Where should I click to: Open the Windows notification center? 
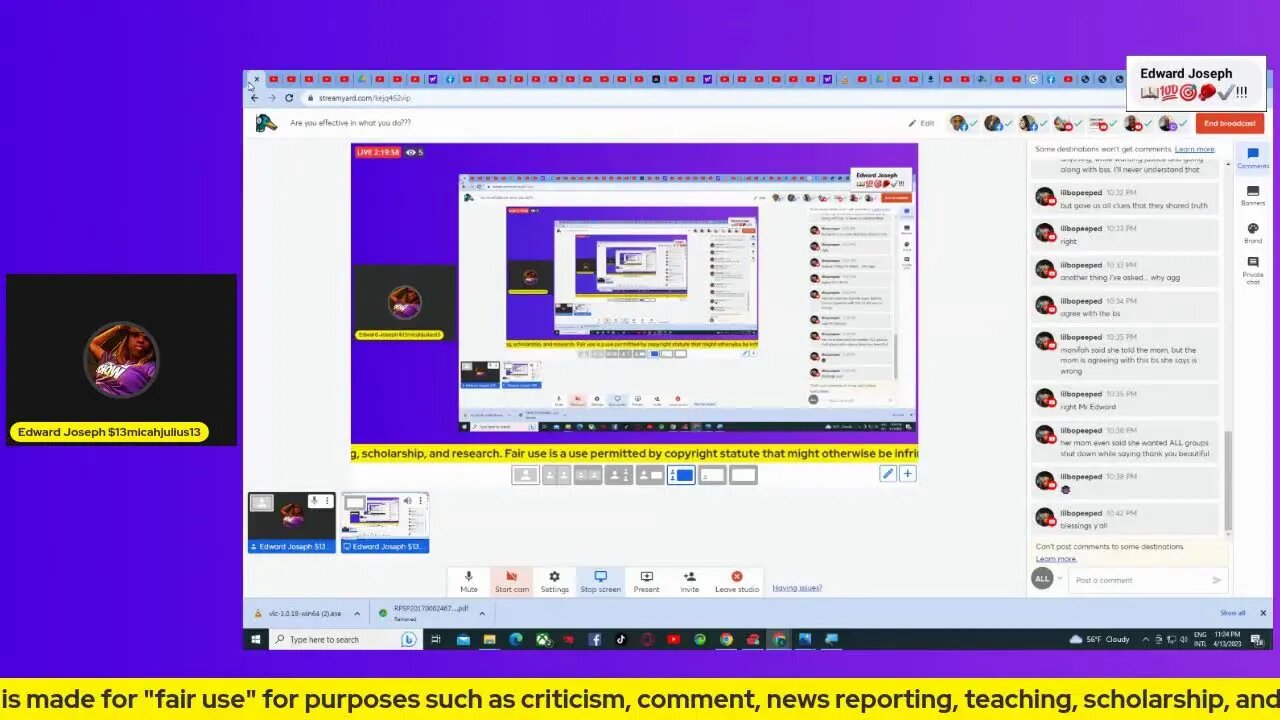[x=1257, y=640]
